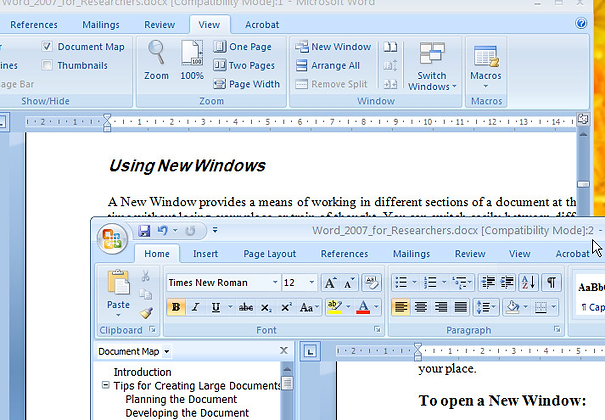Switch to Review tab in back window

159,25
